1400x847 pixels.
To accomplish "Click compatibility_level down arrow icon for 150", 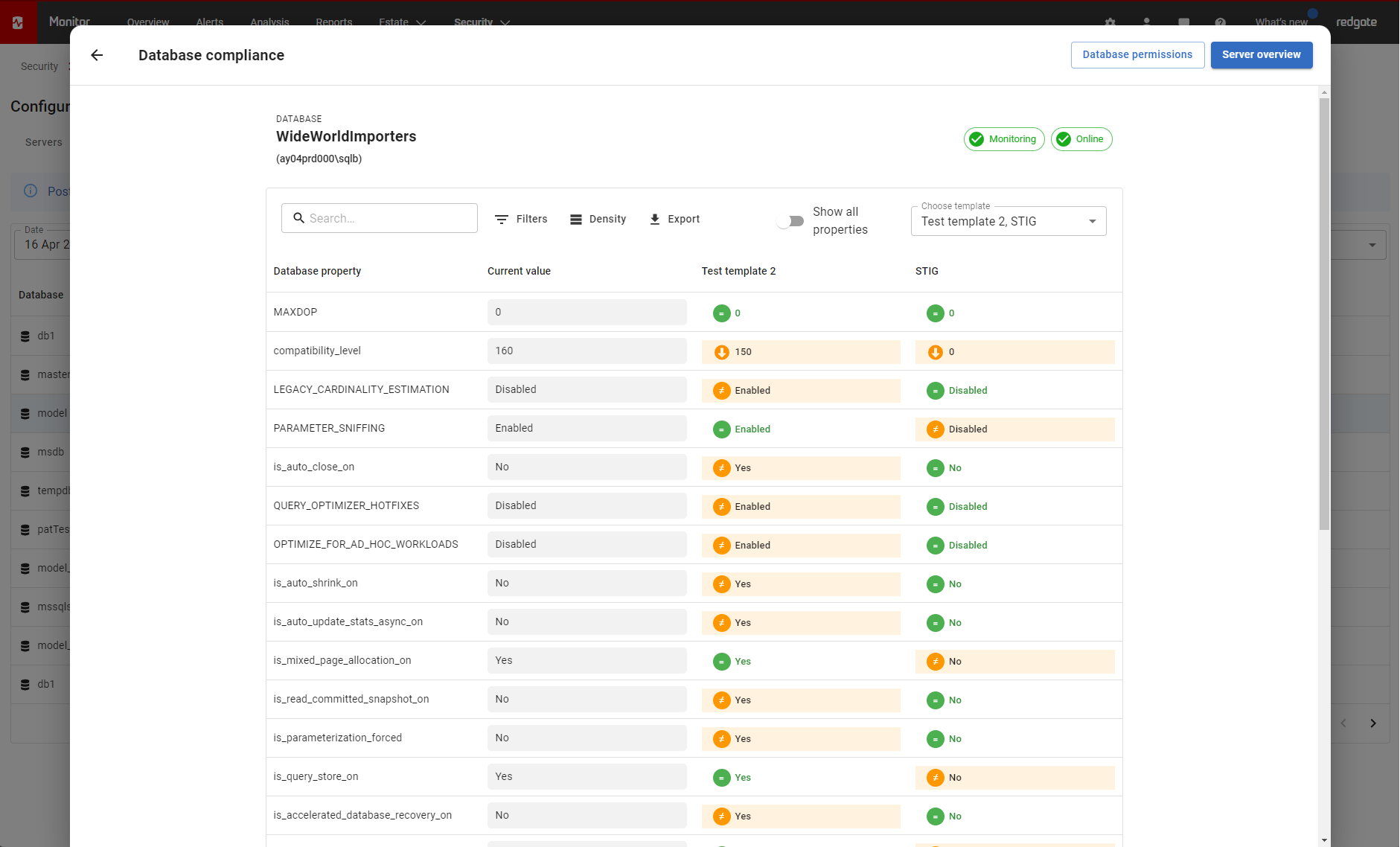I will pos(721,352).
